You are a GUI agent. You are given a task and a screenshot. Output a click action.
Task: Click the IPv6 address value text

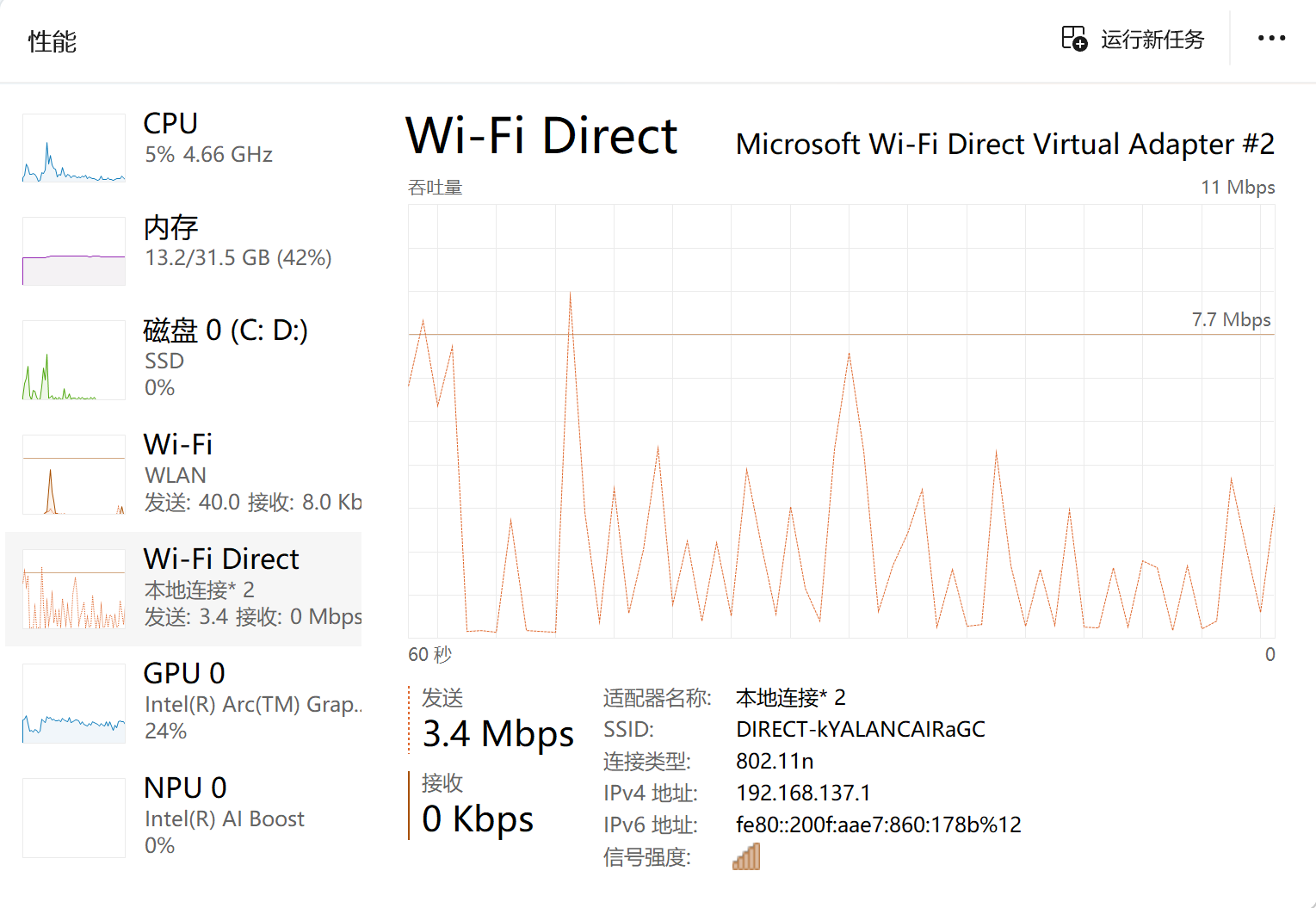(879, 825)
